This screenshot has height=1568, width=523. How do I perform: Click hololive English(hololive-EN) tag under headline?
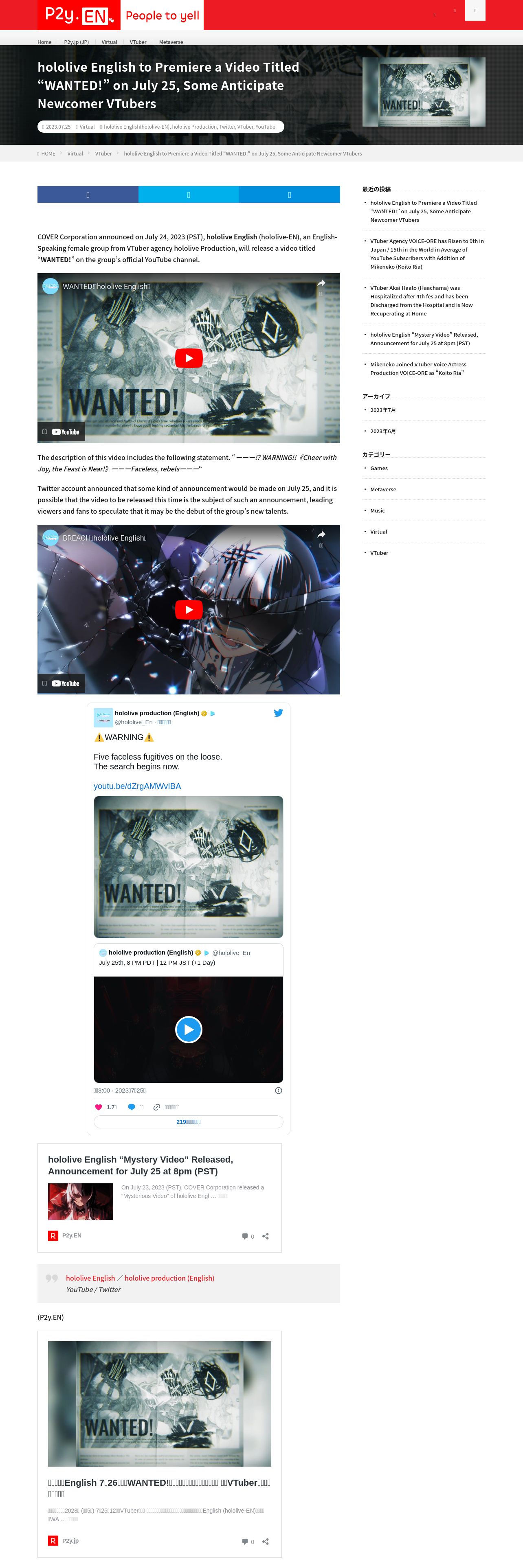[x=136, y=127]
